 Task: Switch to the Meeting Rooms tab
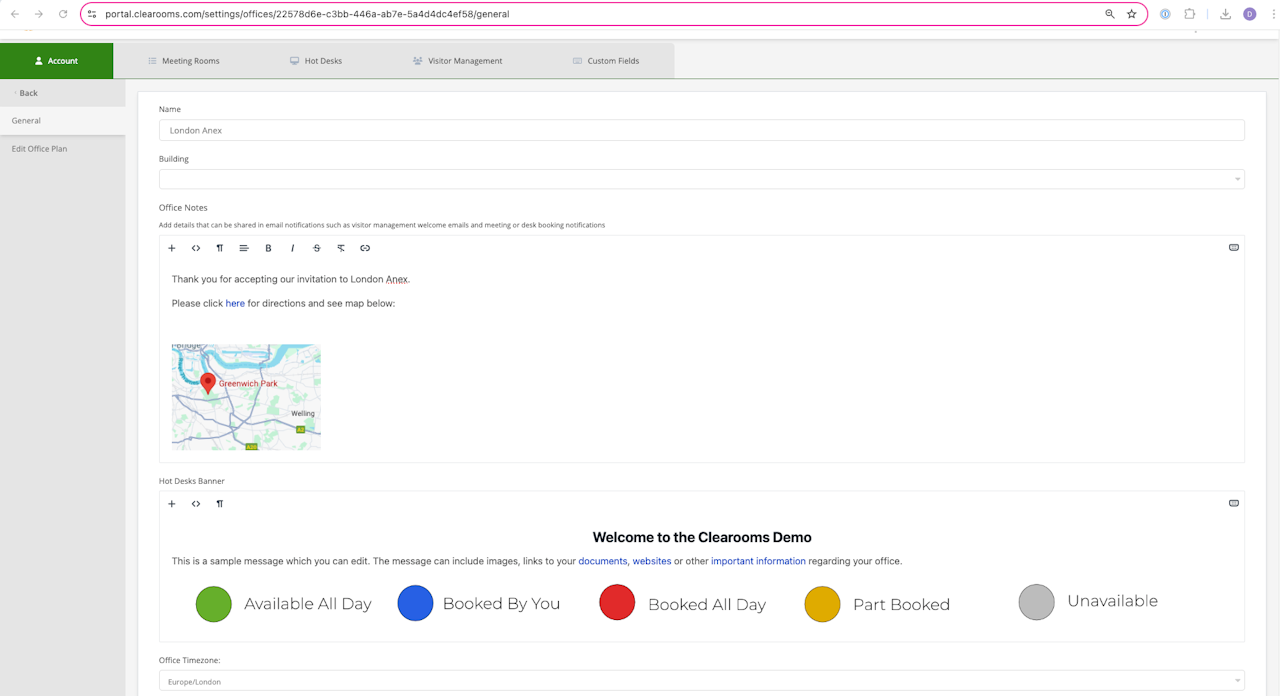click(x=184, y=61)
